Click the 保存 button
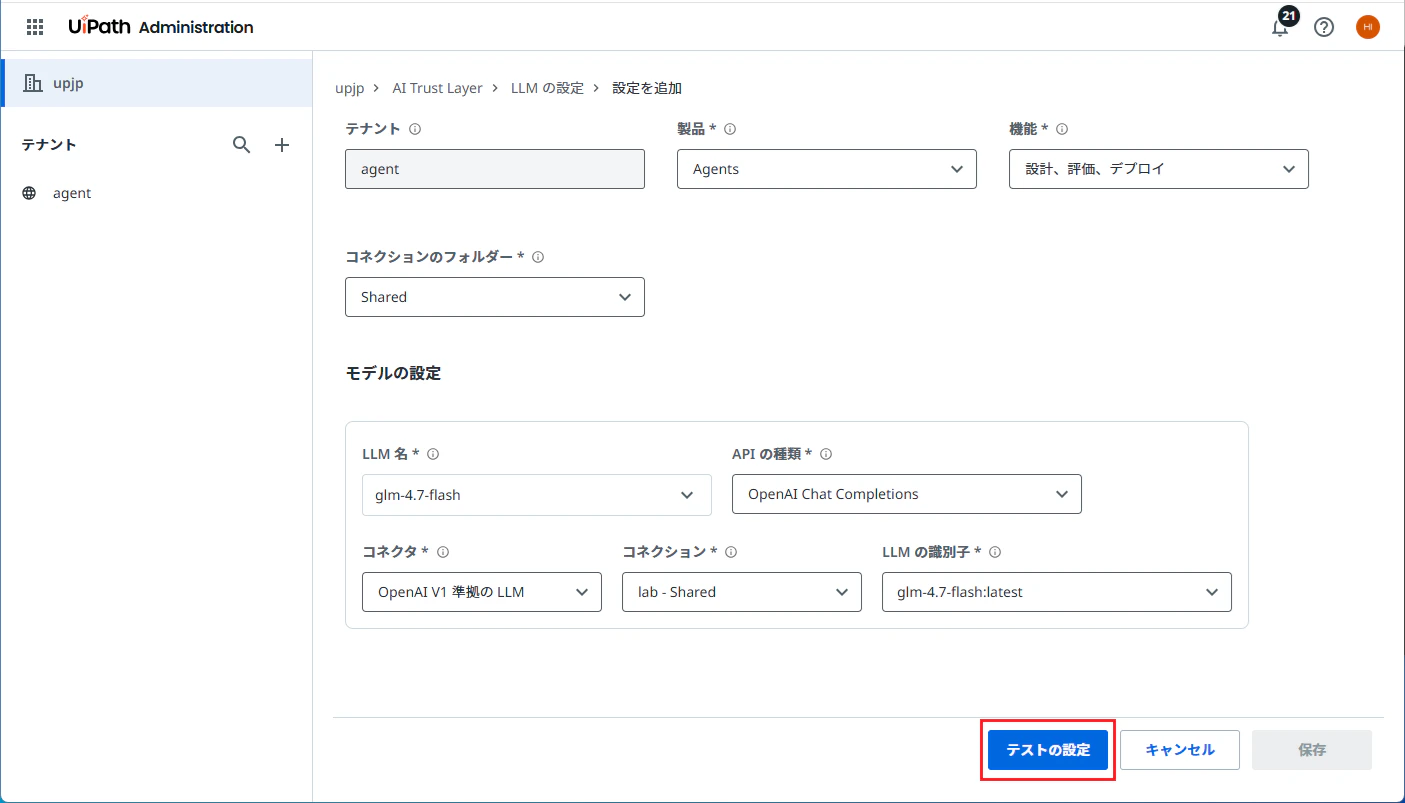 coord(1312,750)
